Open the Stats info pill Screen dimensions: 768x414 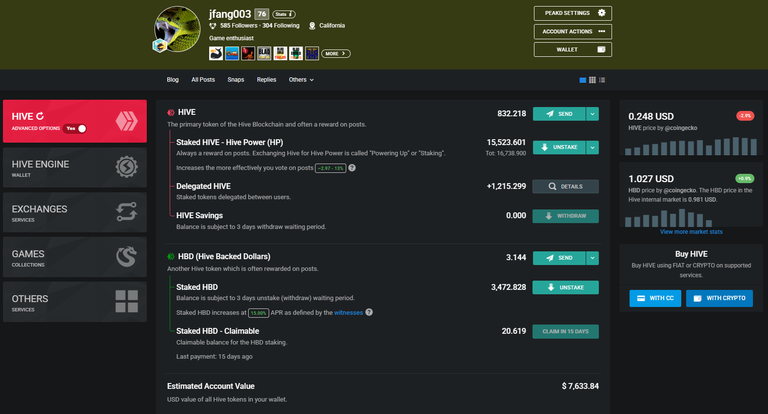[x=284, y=14]
